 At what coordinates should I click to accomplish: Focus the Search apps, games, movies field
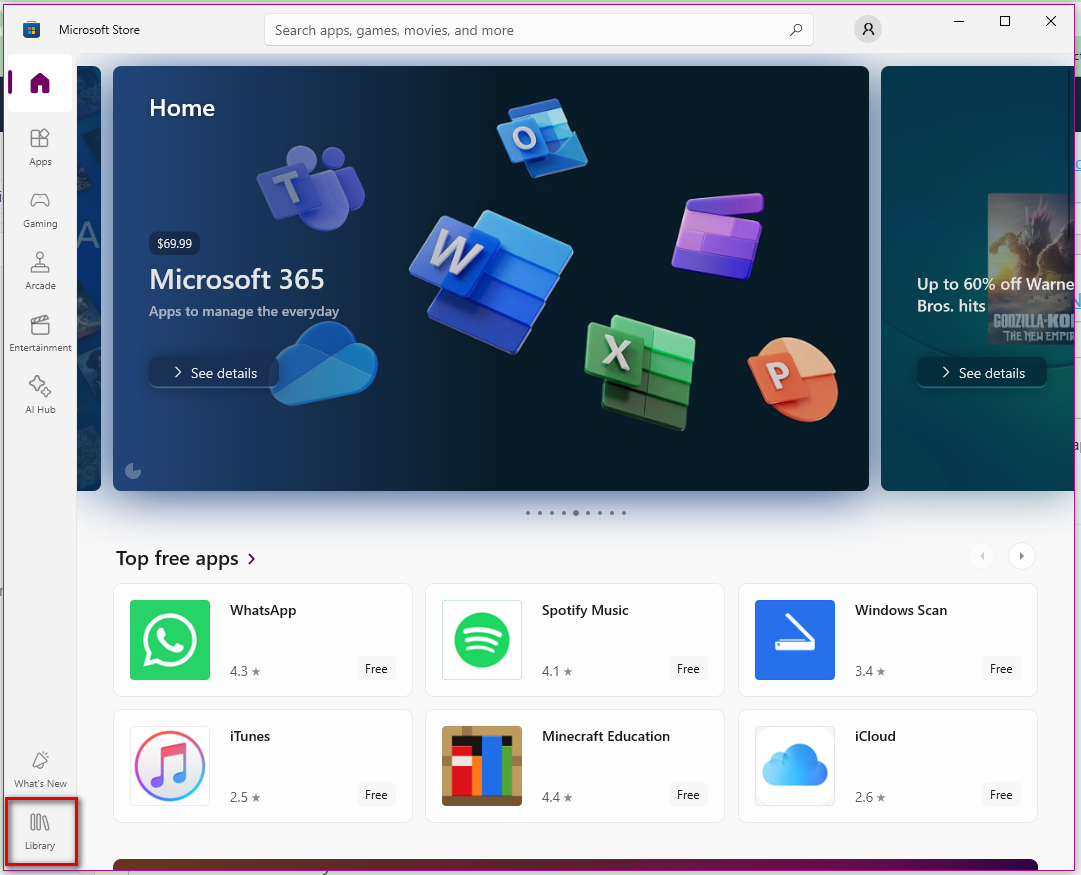pyautogui.click(x=538, y=30)
